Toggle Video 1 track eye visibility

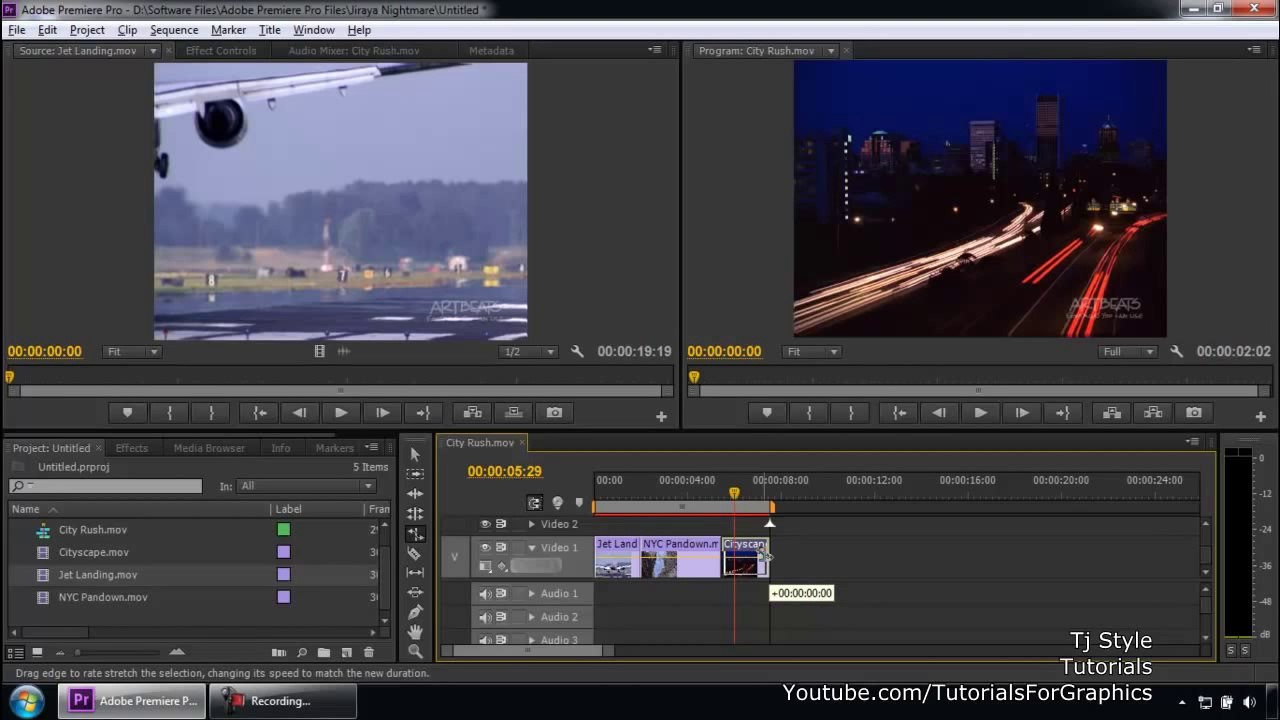[485, 547]
